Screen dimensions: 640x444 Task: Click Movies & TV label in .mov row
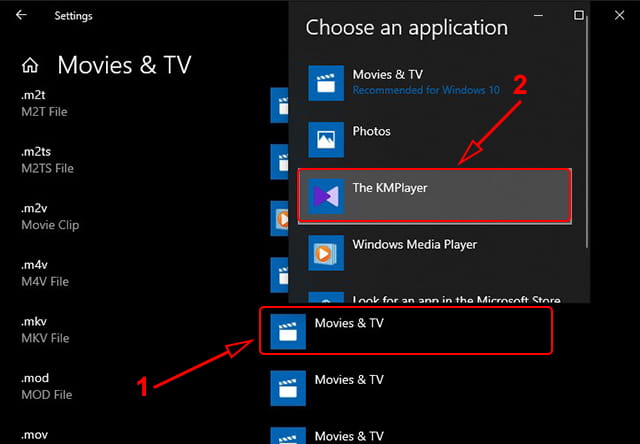349,436
